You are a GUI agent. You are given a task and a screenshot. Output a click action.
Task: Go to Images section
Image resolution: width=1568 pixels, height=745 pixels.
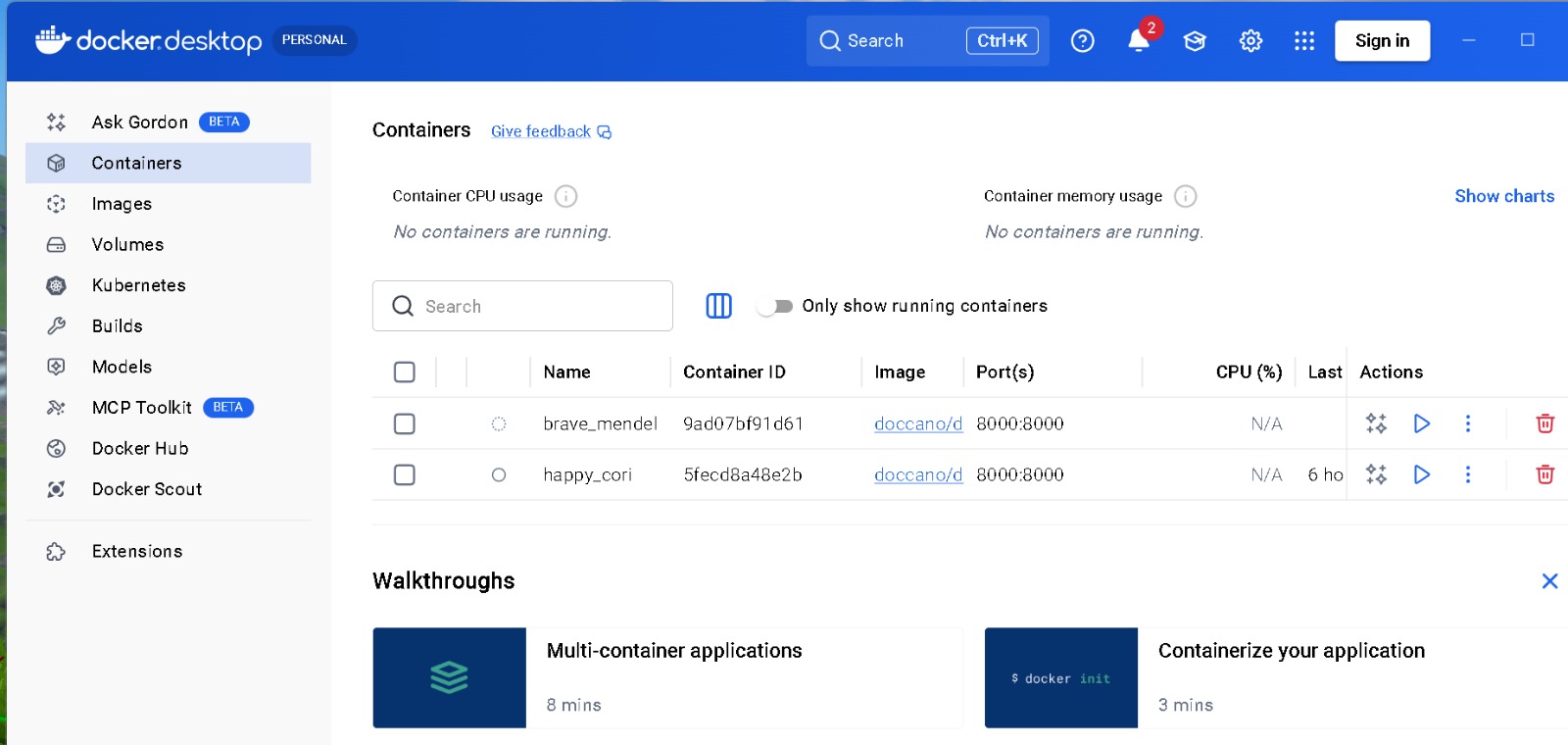(169, 204)
